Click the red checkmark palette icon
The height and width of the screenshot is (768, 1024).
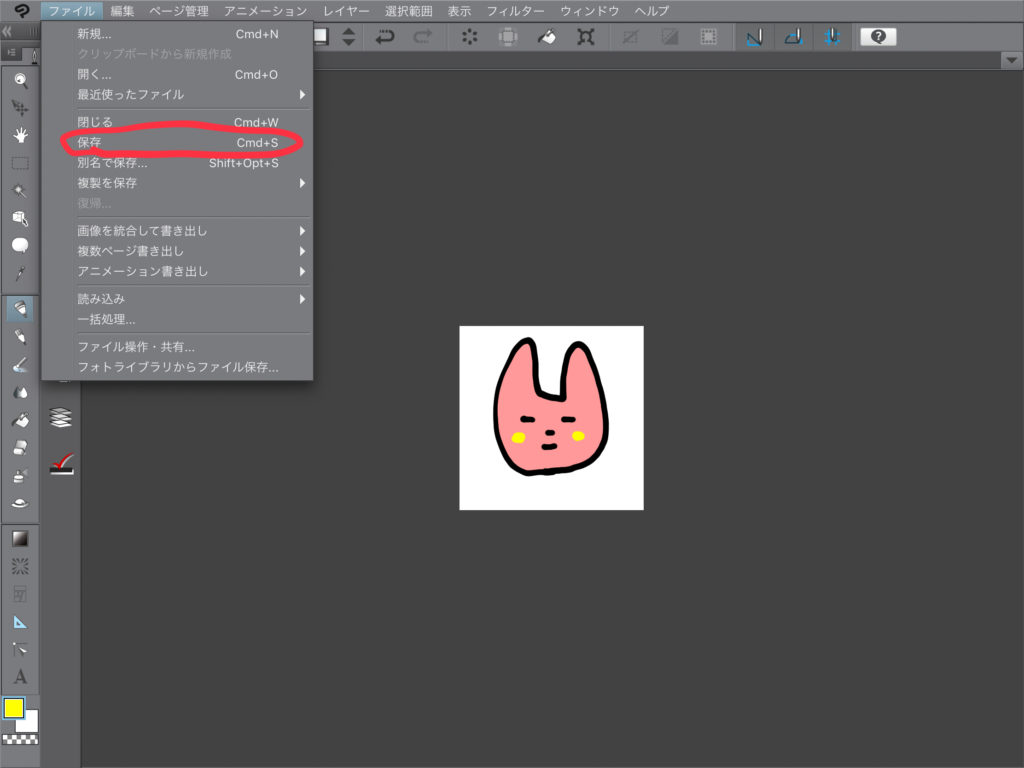coord(61,464)
